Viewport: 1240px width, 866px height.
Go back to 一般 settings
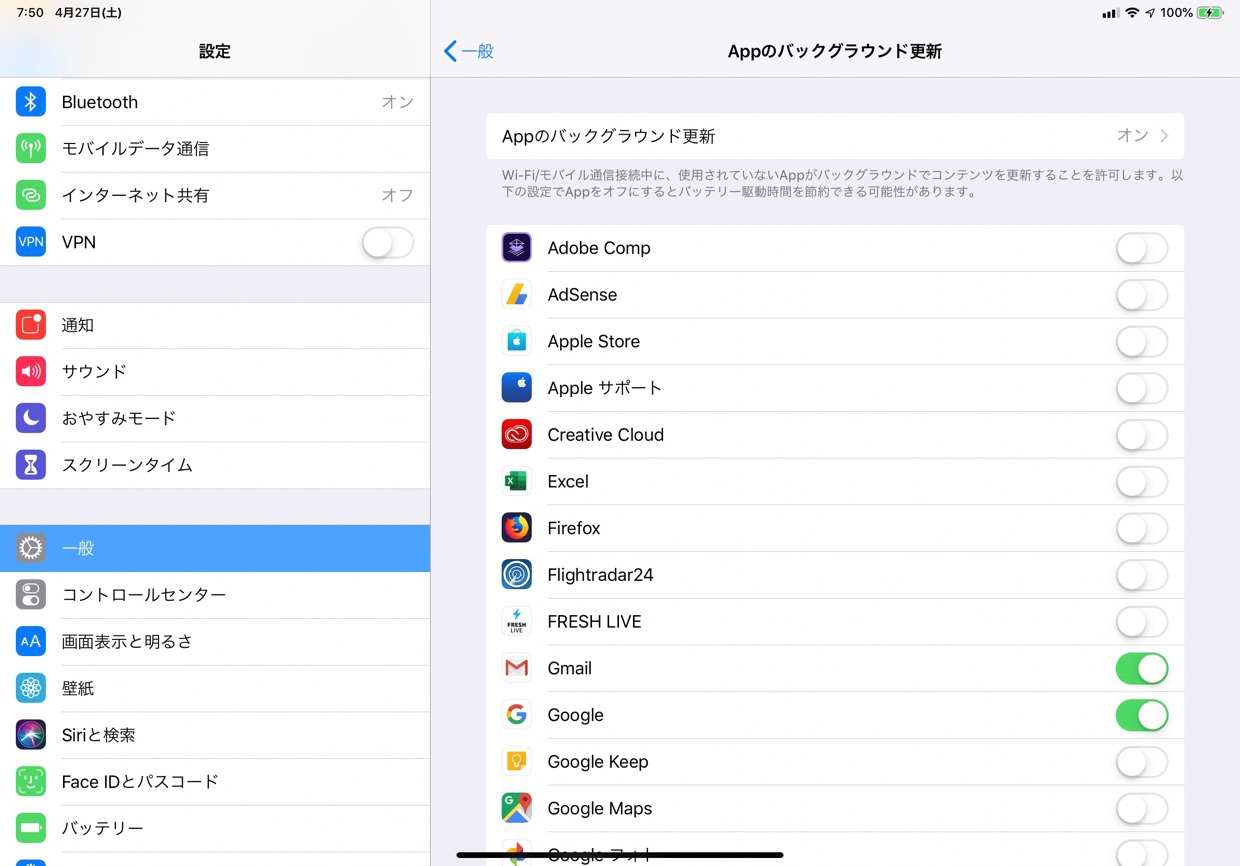(469, 51)
